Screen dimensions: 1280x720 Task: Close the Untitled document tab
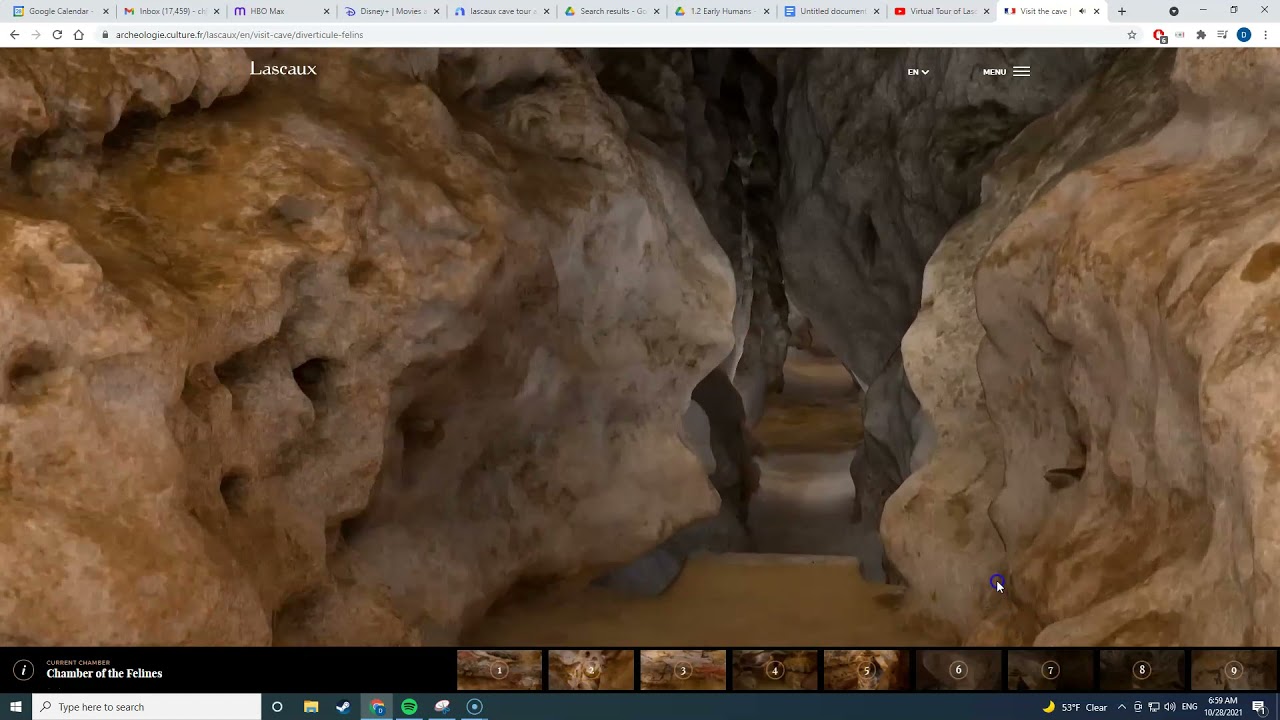(876, 11)
